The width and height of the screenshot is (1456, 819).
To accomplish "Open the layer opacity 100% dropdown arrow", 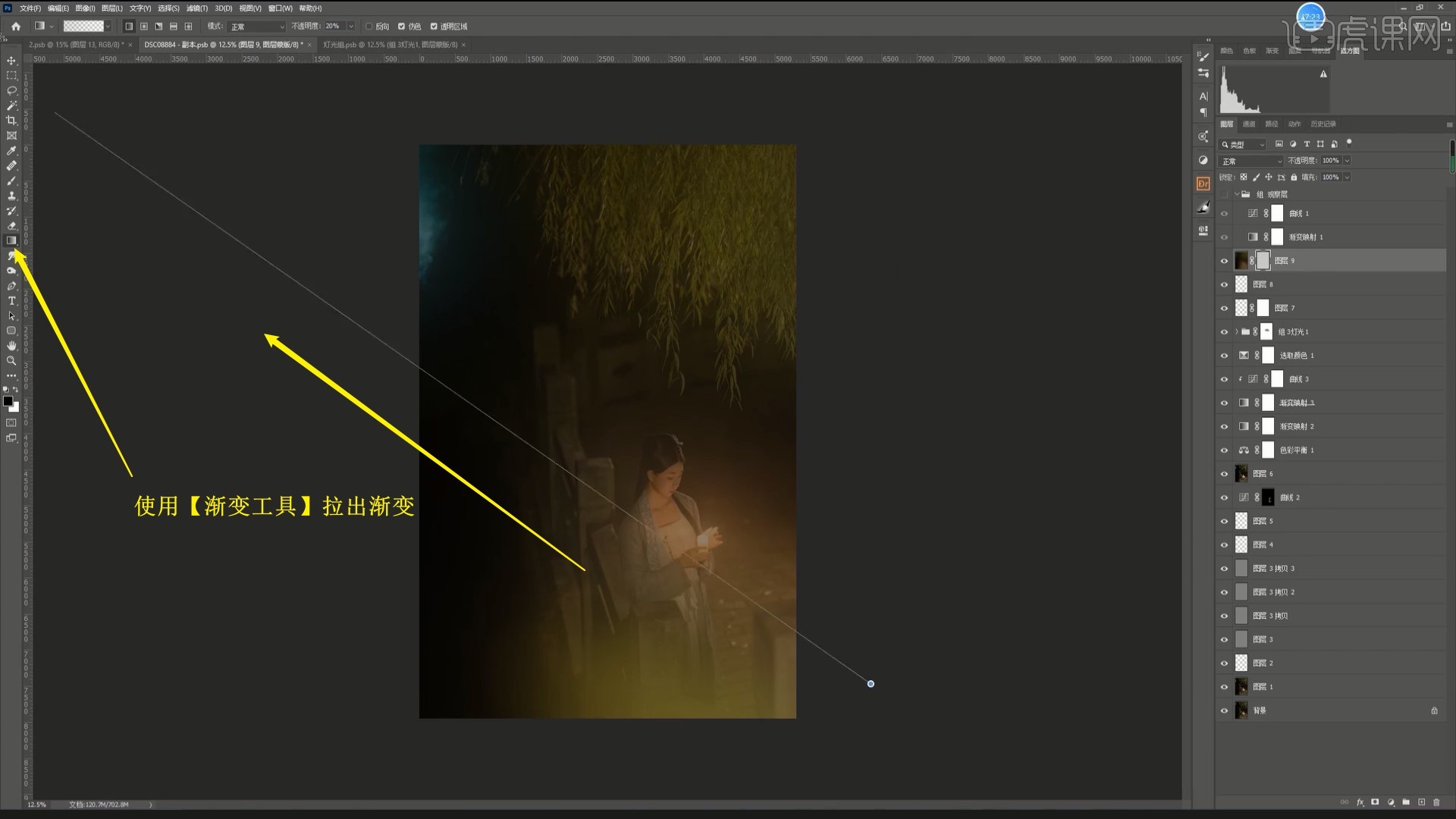I will tap(1347, 161).
